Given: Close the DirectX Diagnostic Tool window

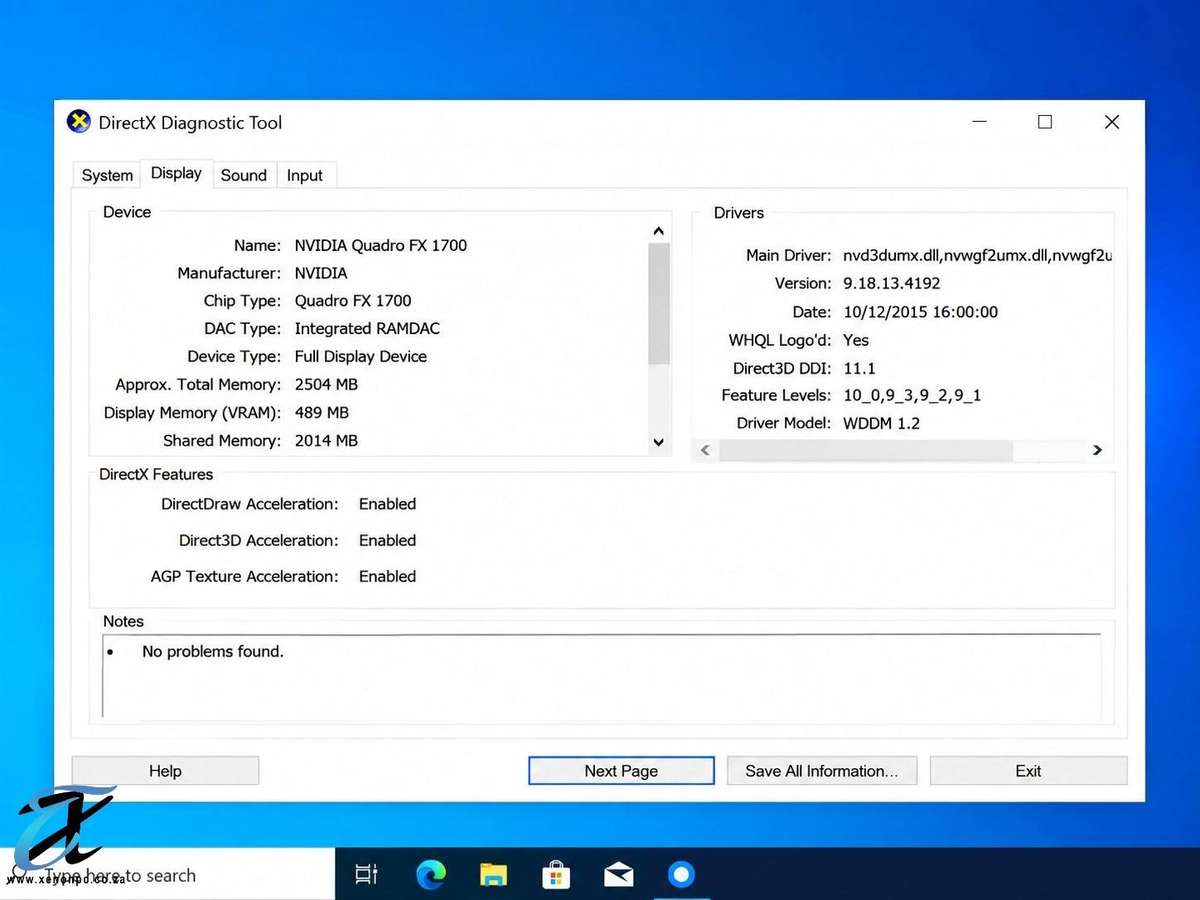Looking at the screenshot, I should [1112, 122].
